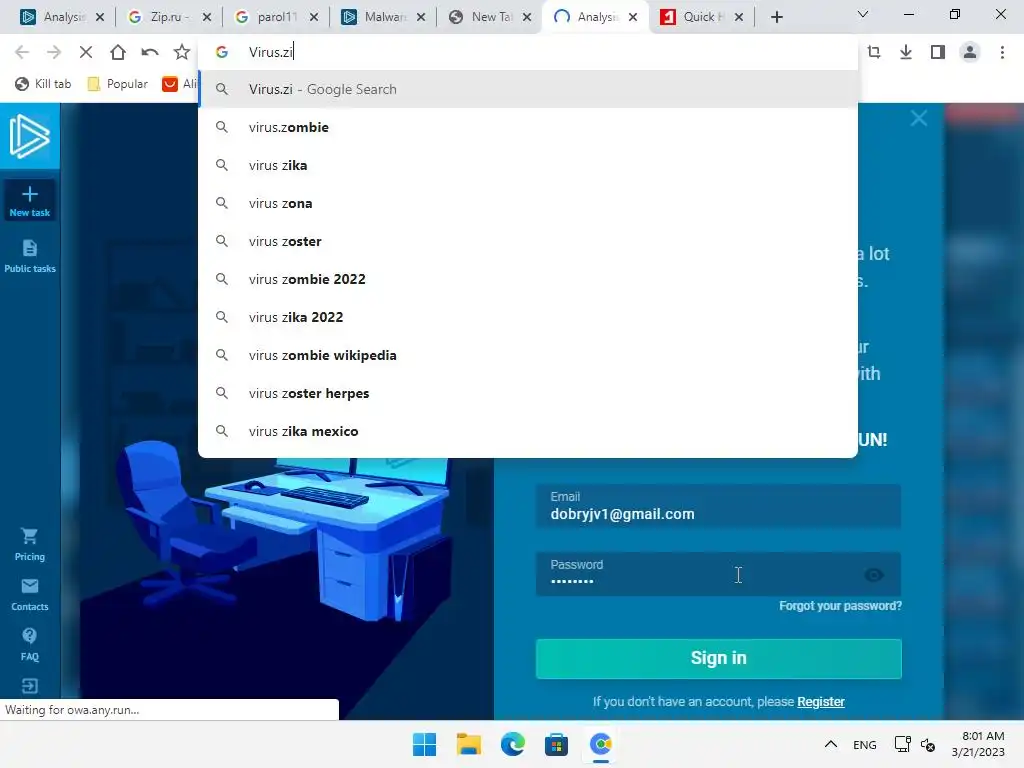
Task: Bookmark this page with the star
Action: pyautogui.click(x=182, y=52)
